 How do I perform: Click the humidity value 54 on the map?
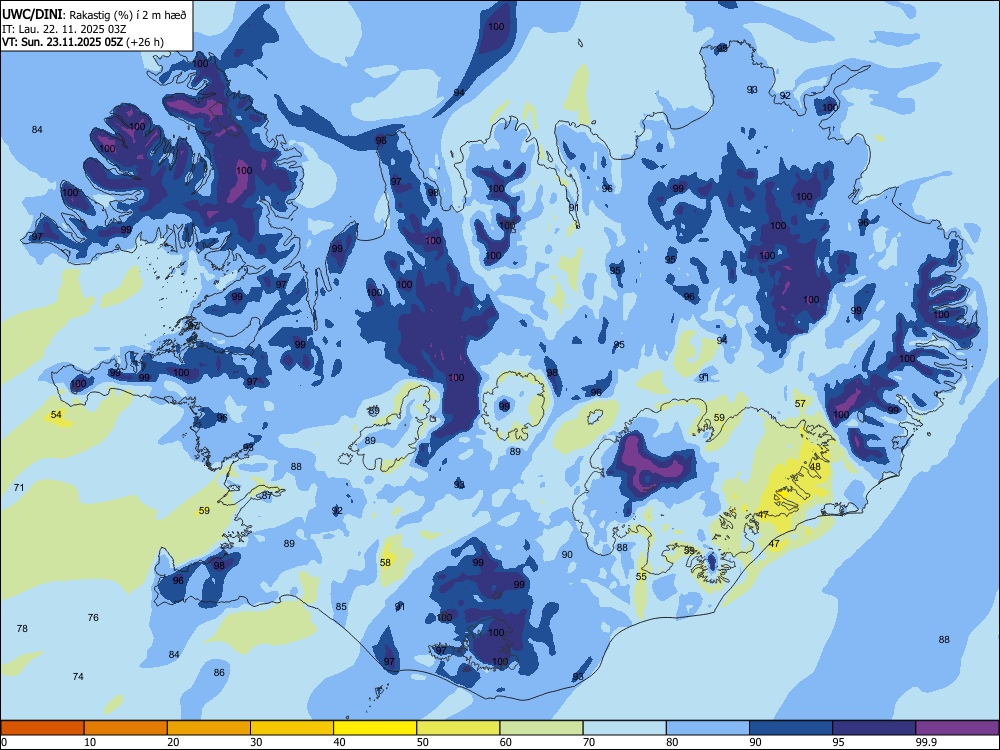pos(56,415)
